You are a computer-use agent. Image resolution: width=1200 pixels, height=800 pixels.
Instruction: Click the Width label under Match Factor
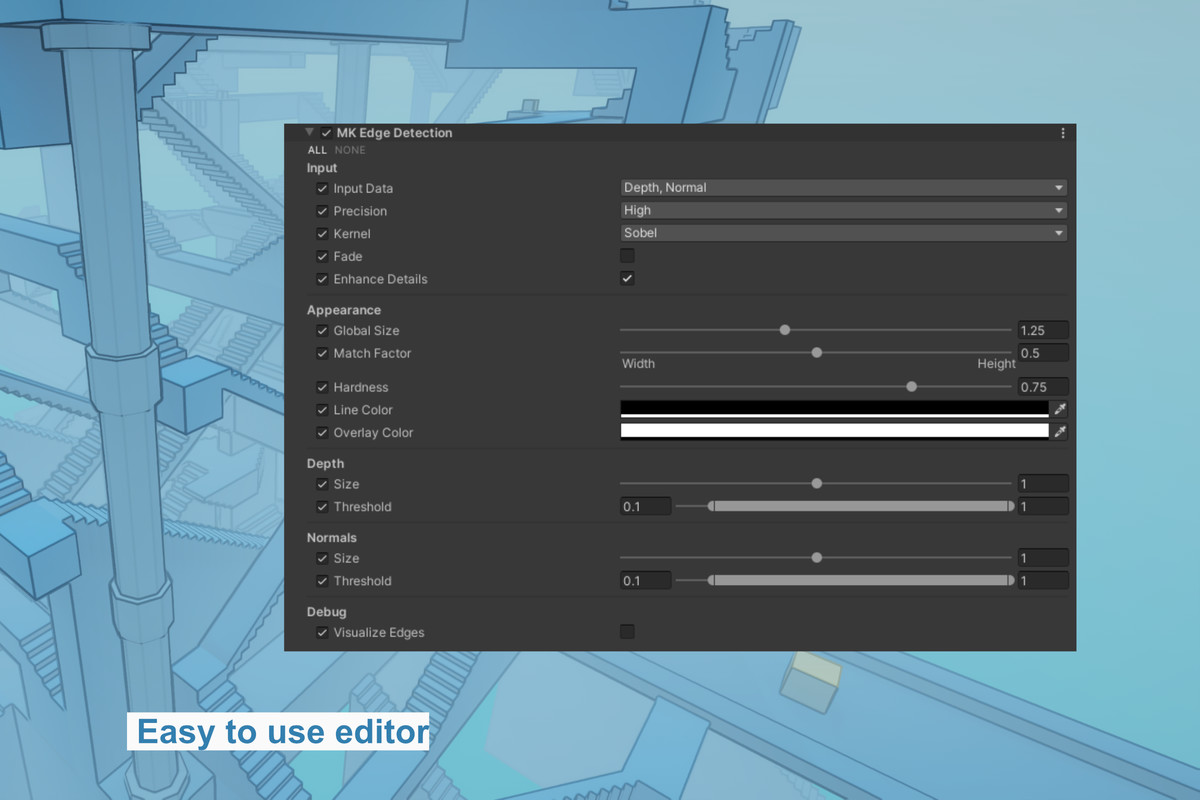(639, 364)
